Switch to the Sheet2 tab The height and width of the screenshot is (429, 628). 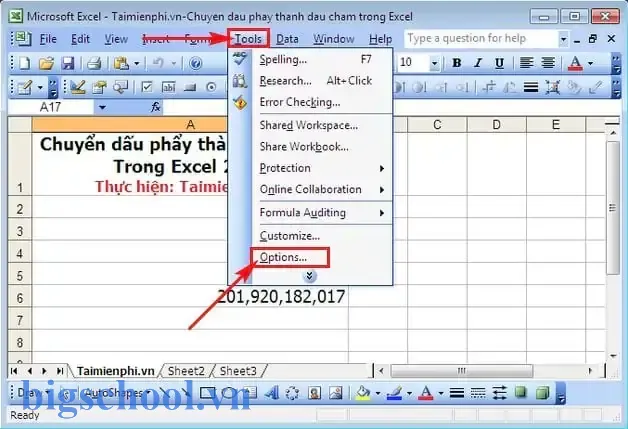coord(186,371)
